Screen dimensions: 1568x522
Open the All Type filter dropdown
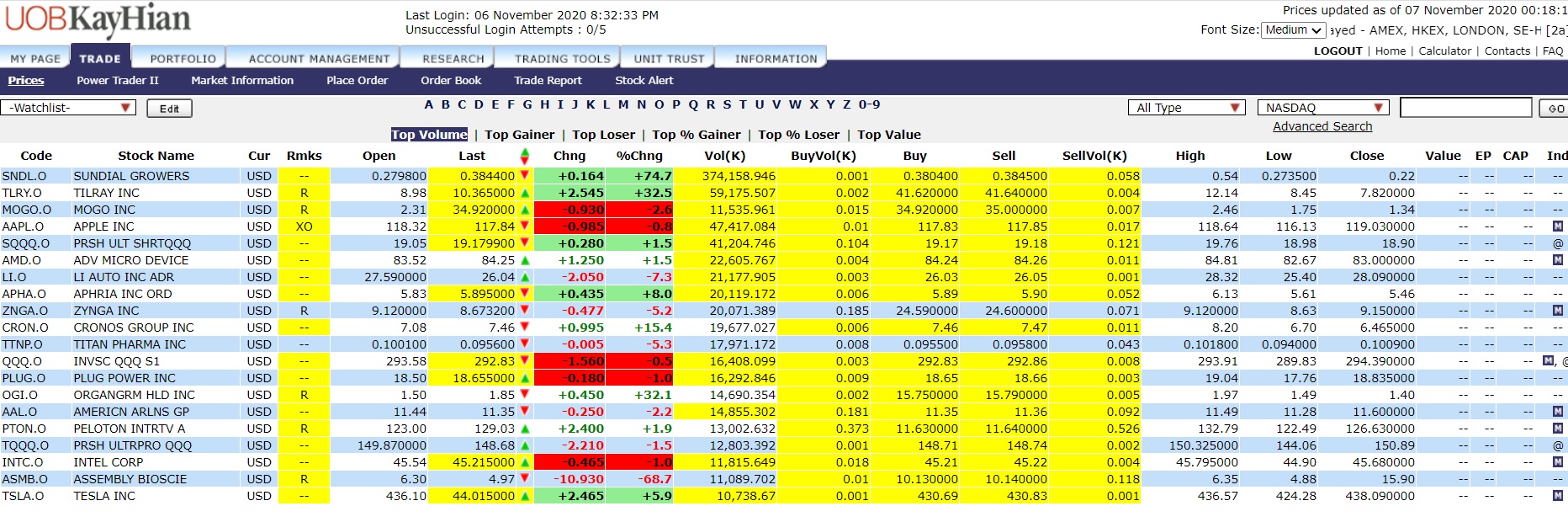click(1187, 108)
